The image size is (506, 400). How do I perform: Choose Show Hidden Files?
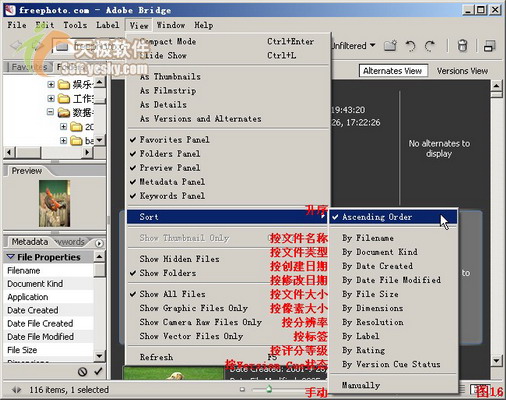pos(228,259)
